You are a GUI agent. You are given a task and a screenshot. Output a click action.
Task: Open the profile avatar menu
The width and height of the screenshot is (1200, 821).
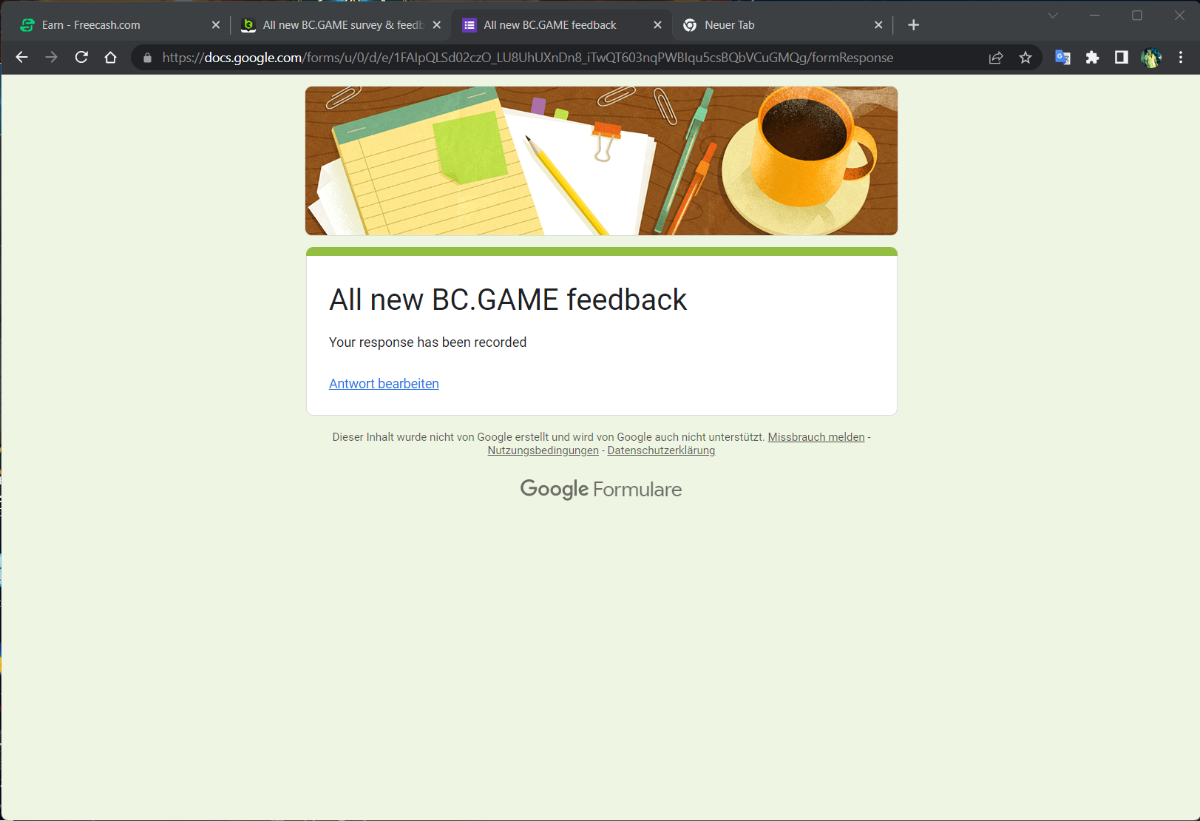click(1151, 58)
